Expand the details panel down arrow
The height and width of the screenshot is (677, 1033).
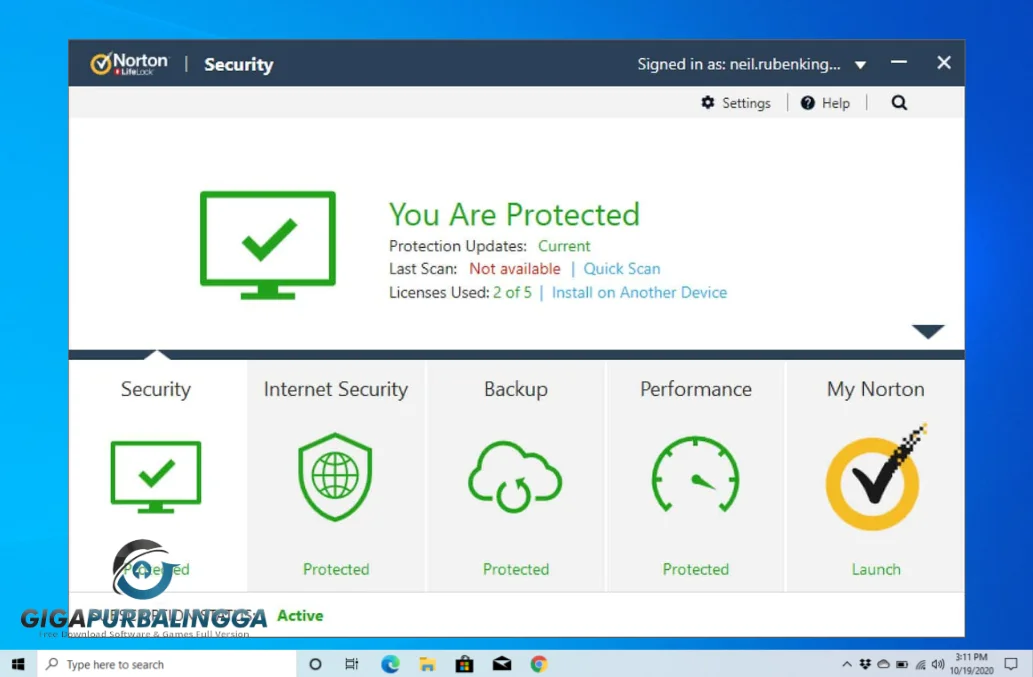click(x=928, y=331)
